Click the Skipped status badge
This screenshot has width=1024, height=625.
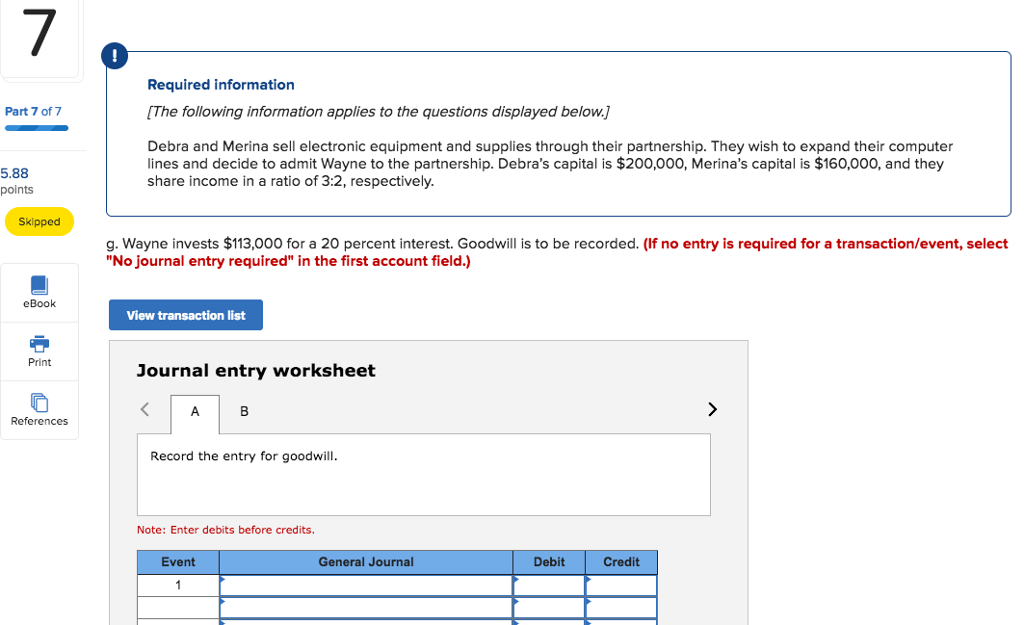pos(39,222)
